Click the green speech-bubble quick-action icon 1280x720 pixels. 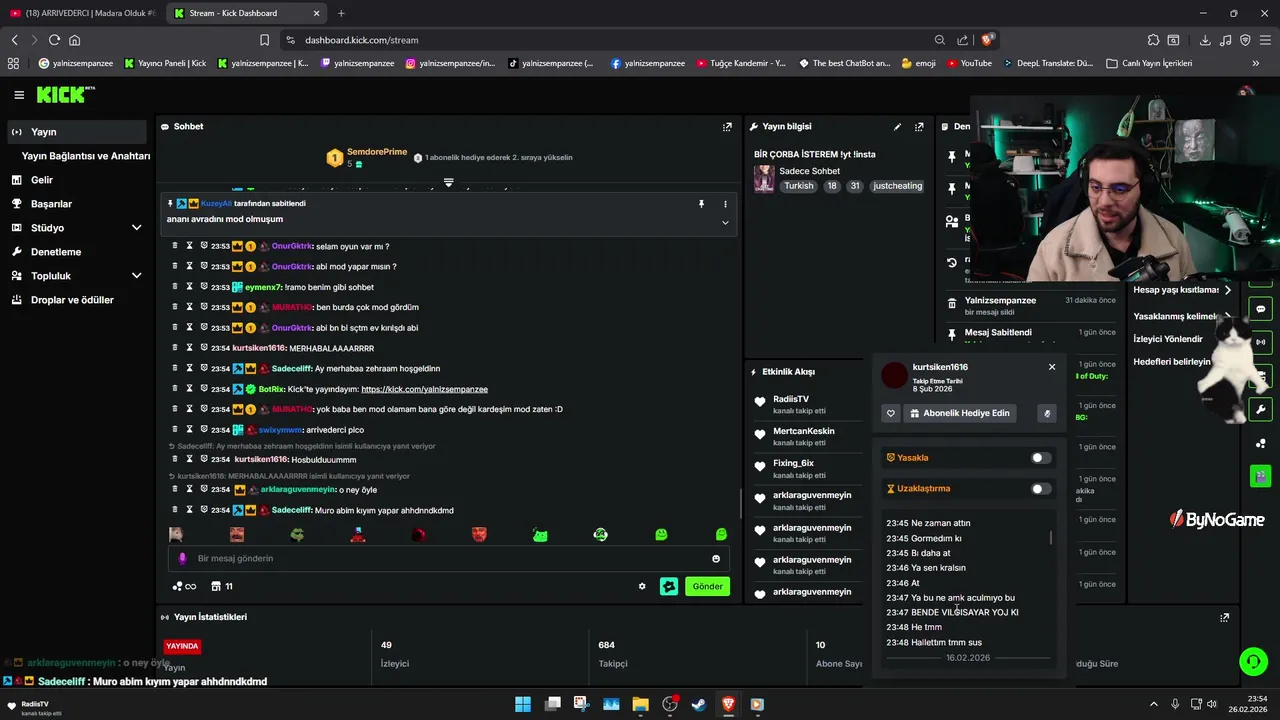[x=1260, y=309]
